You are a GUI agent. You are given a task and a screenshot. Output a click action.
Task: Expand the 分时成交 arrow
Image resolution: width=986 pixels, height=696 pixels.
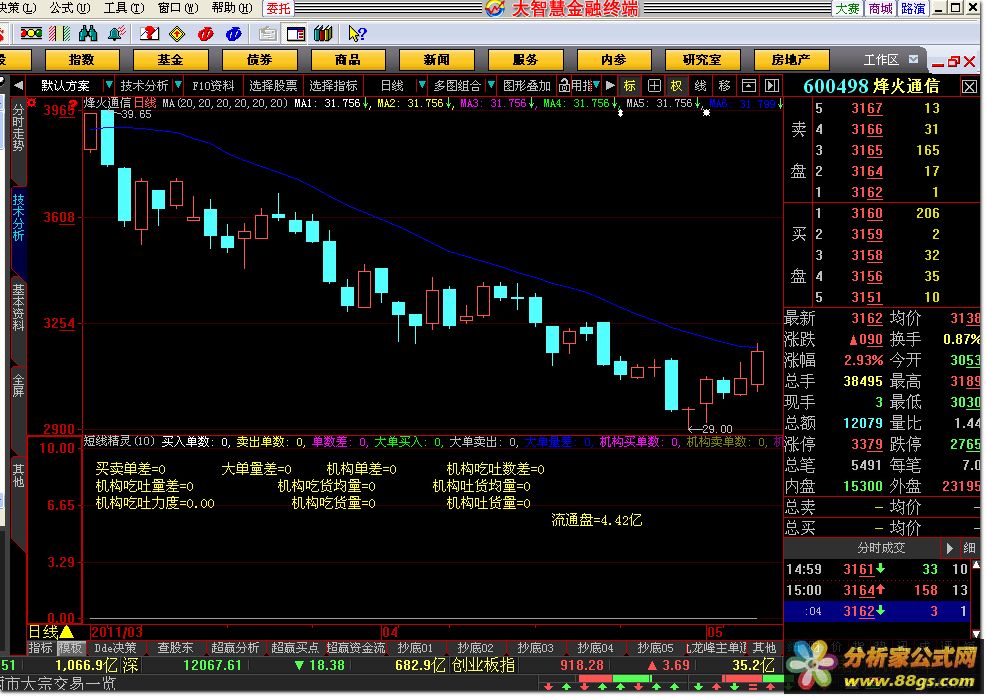(950, 548)
